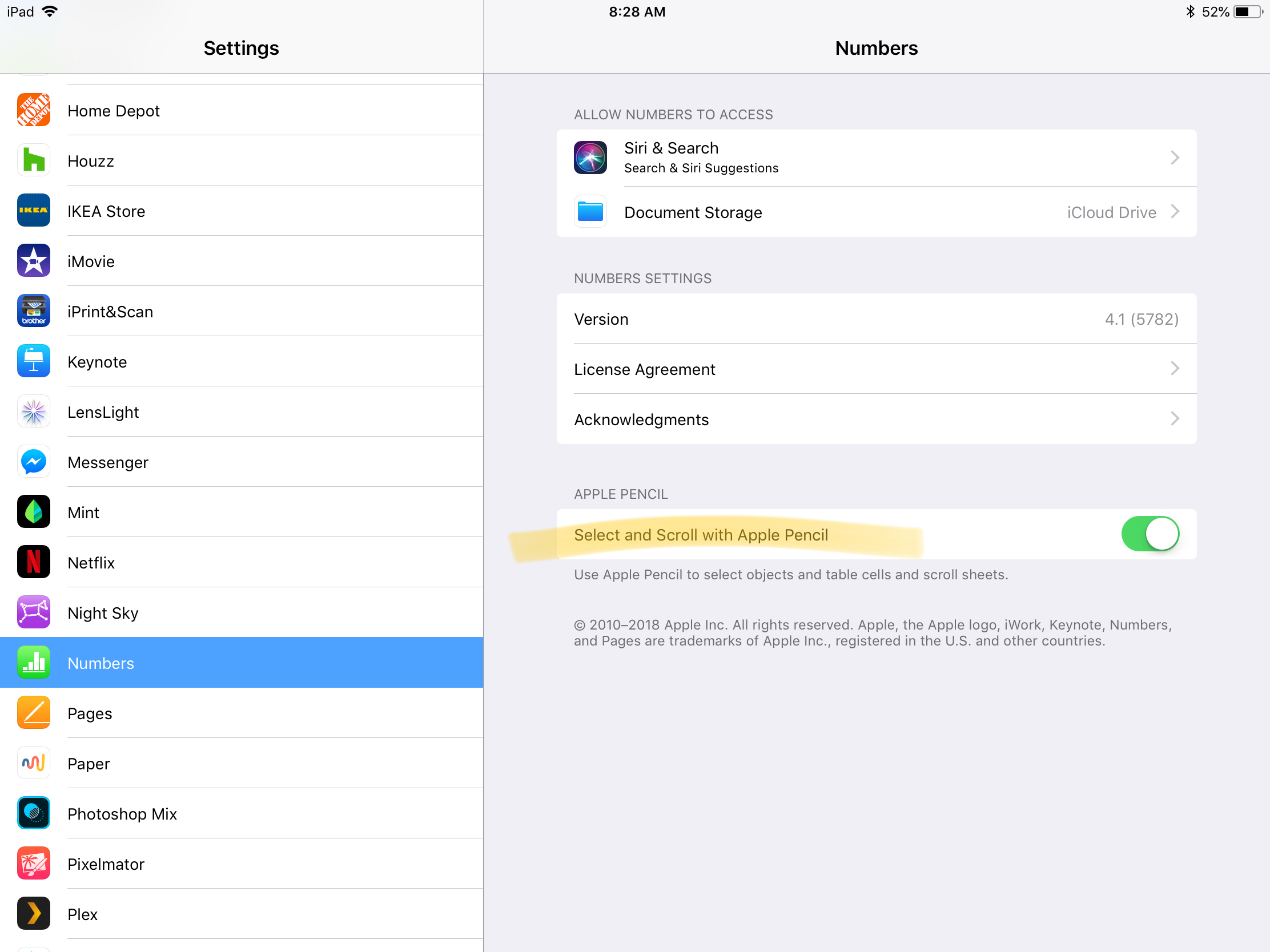Tap the Settings title header
The width and height of the screenshot is (1270, 952).
[x=241, y=48]
